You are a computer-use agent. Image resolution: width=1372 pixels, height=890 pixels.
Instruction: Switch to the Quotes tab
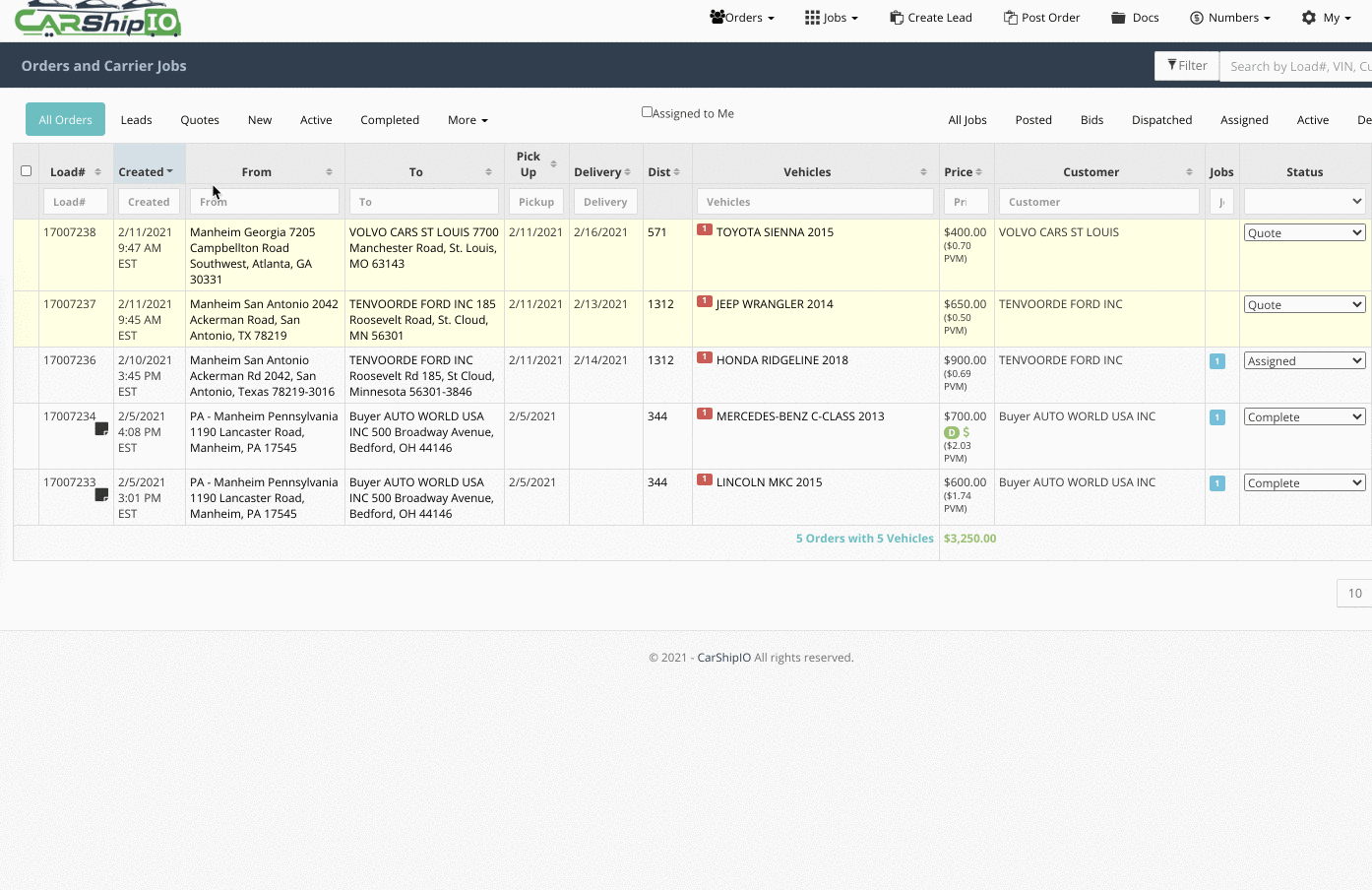[x=200, y=120]
